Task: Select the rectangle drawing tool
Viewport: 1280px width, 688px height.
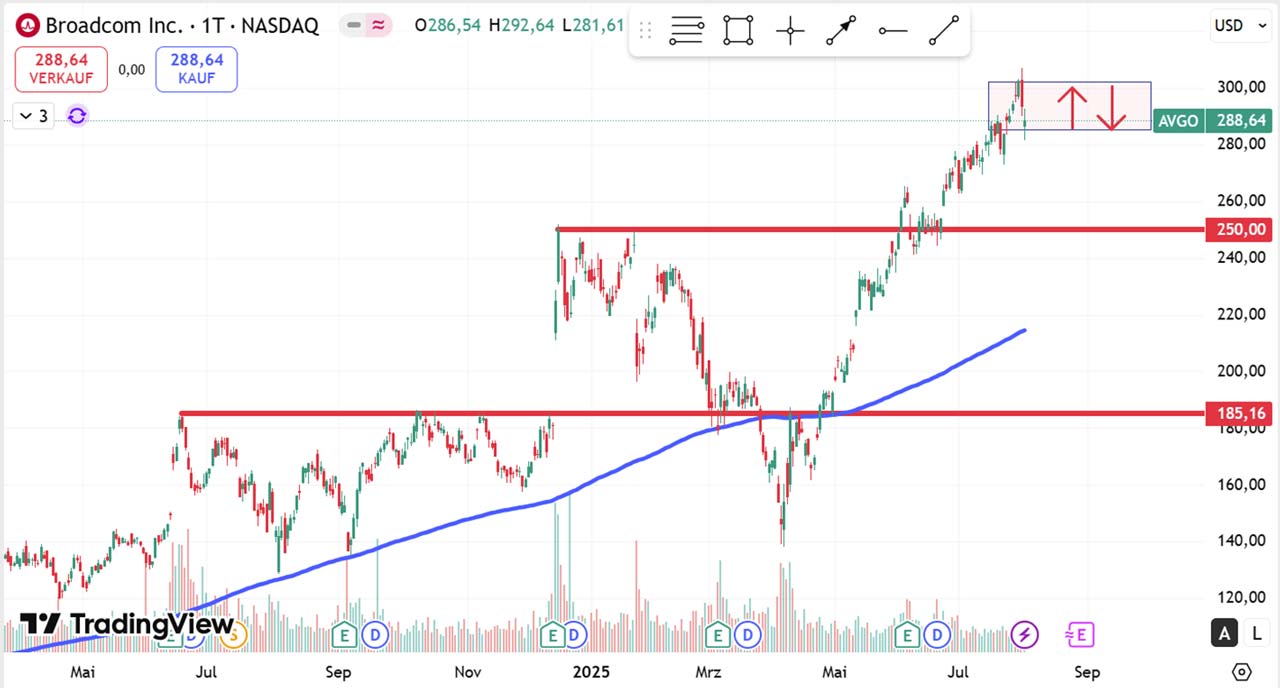Action: [738, 31]
